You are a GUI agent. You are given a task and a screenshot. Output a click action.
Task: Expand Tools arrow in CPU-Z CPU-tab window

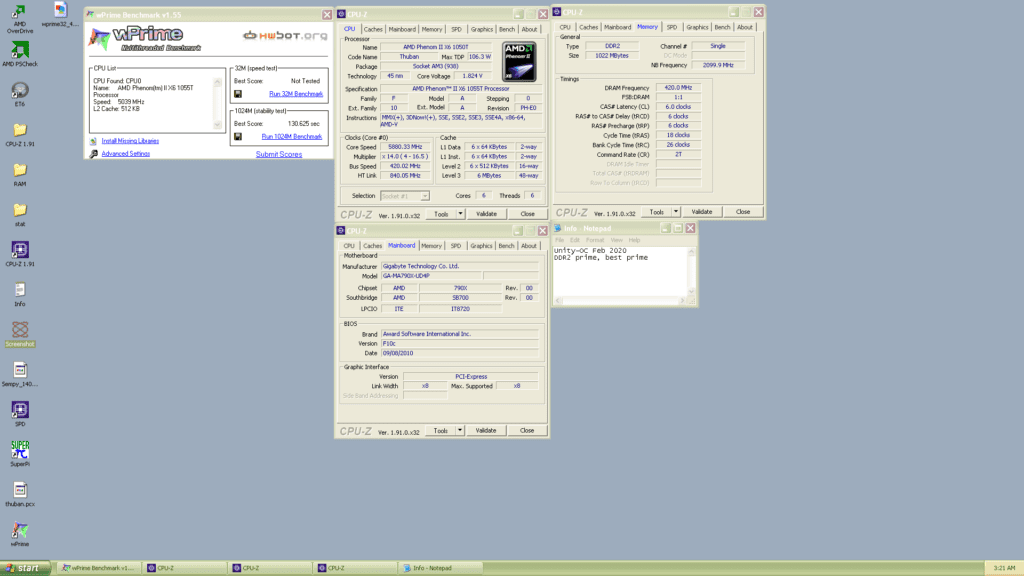point(460,214)
